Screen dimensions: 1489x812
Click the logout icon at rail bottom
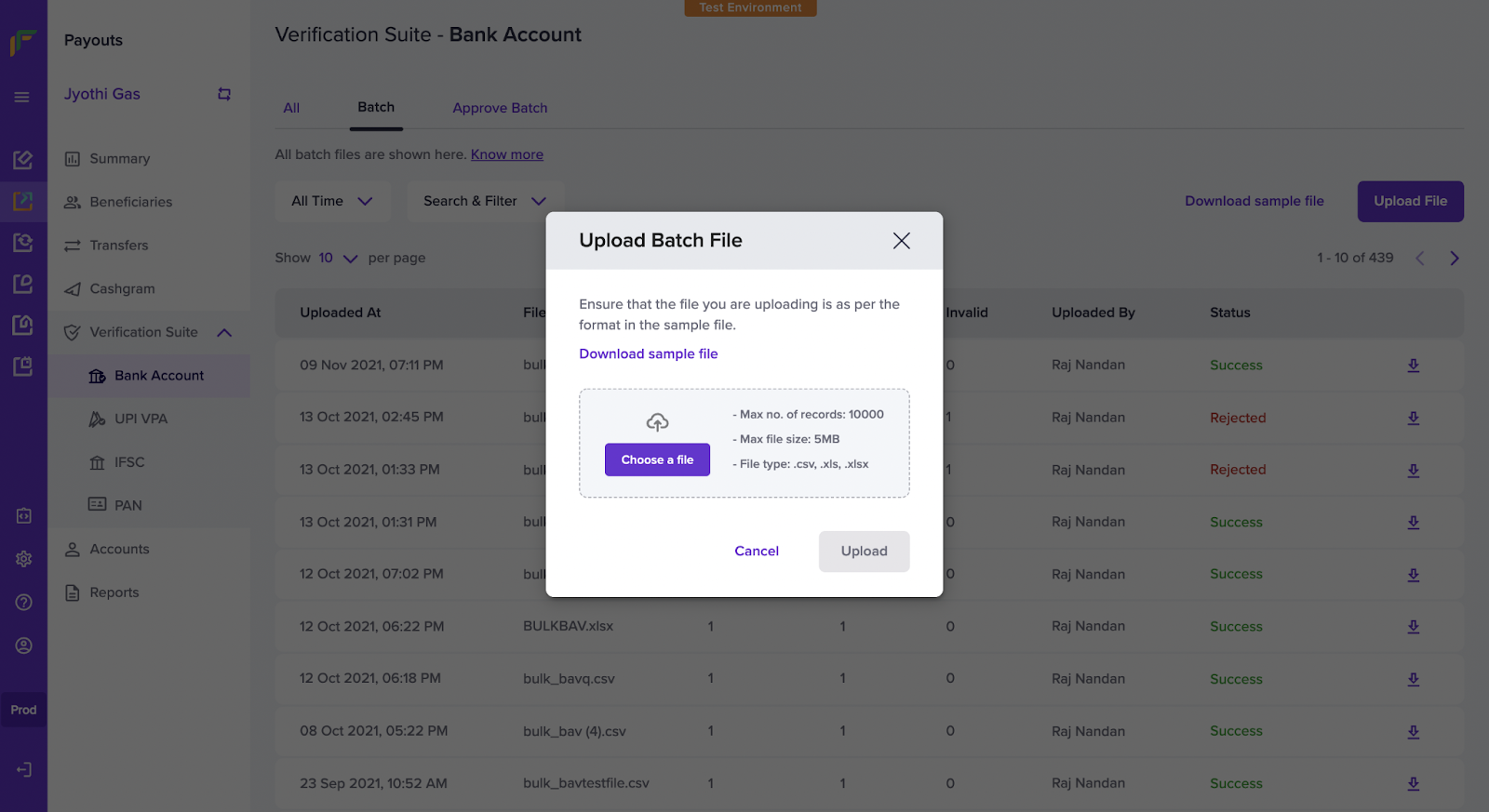pos(23,769)
